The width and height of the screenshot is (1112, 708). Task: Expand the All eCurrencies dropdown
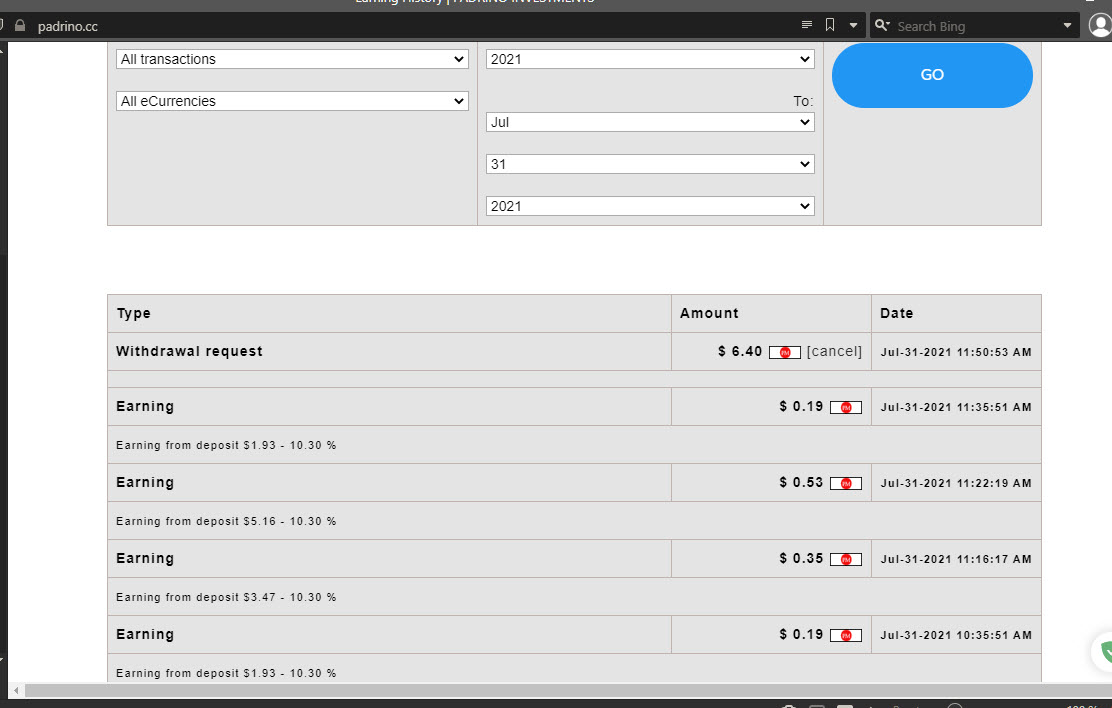292,101
